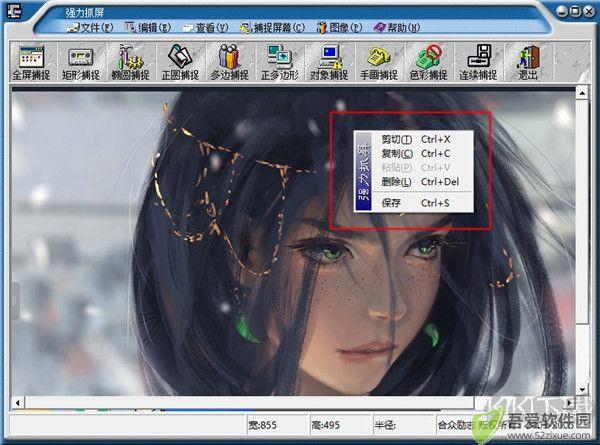Select the 对象捕捉 object capture tool
The height and width of the screenshot is (445, 600).
coord(329,62)
